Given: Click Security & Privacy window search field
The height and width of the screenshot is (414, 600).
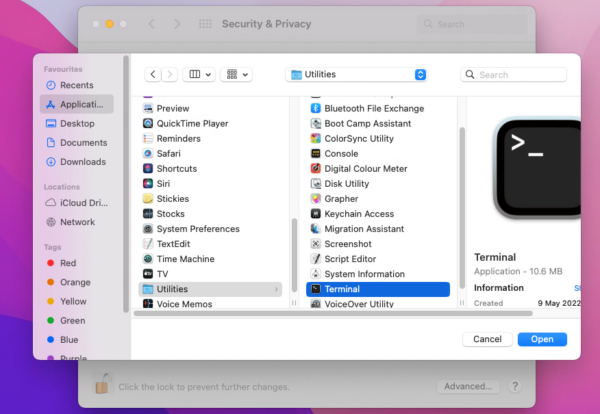Looking at the screenshot, I should click(x=471, y=24).
